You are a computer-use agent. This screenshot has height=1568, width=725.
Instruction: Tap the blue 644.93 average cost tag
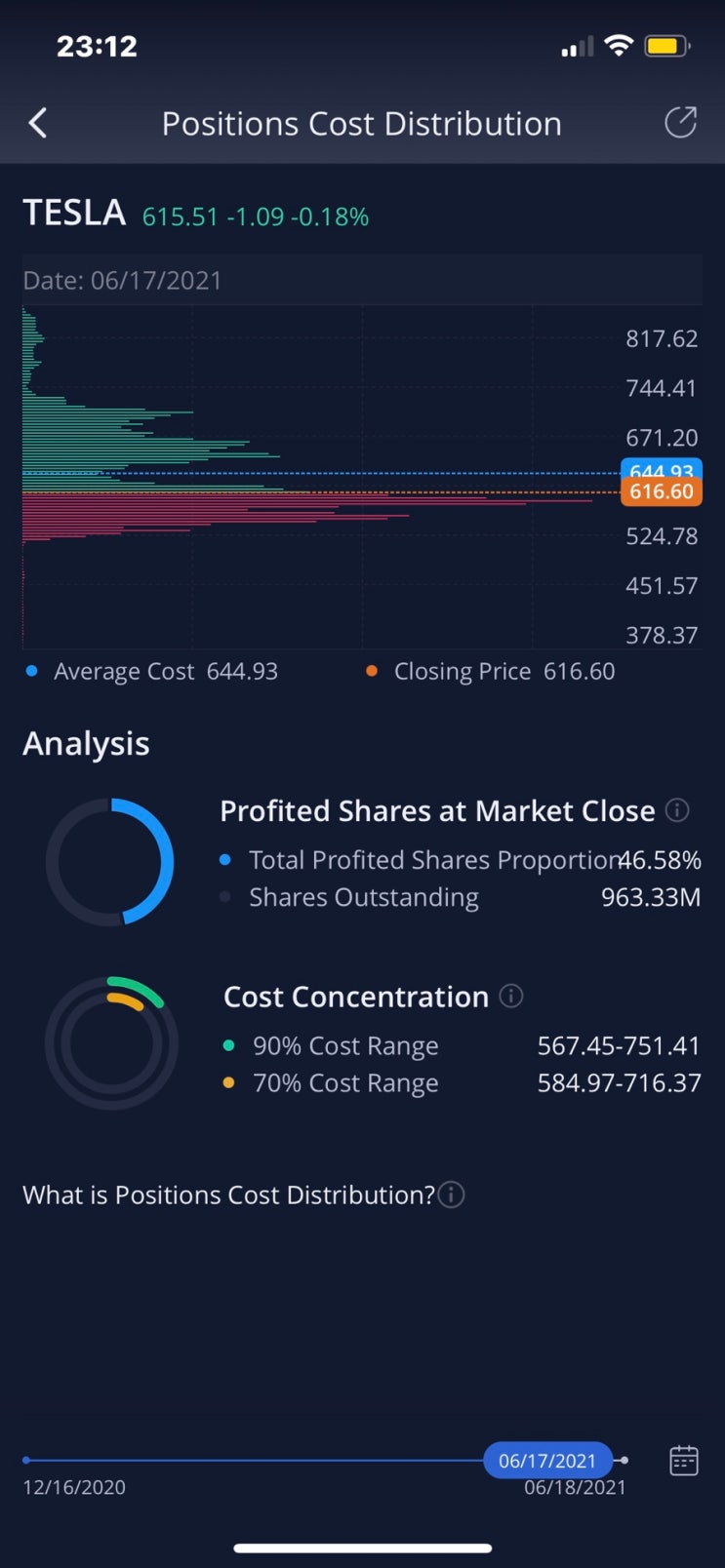[662, 468]
